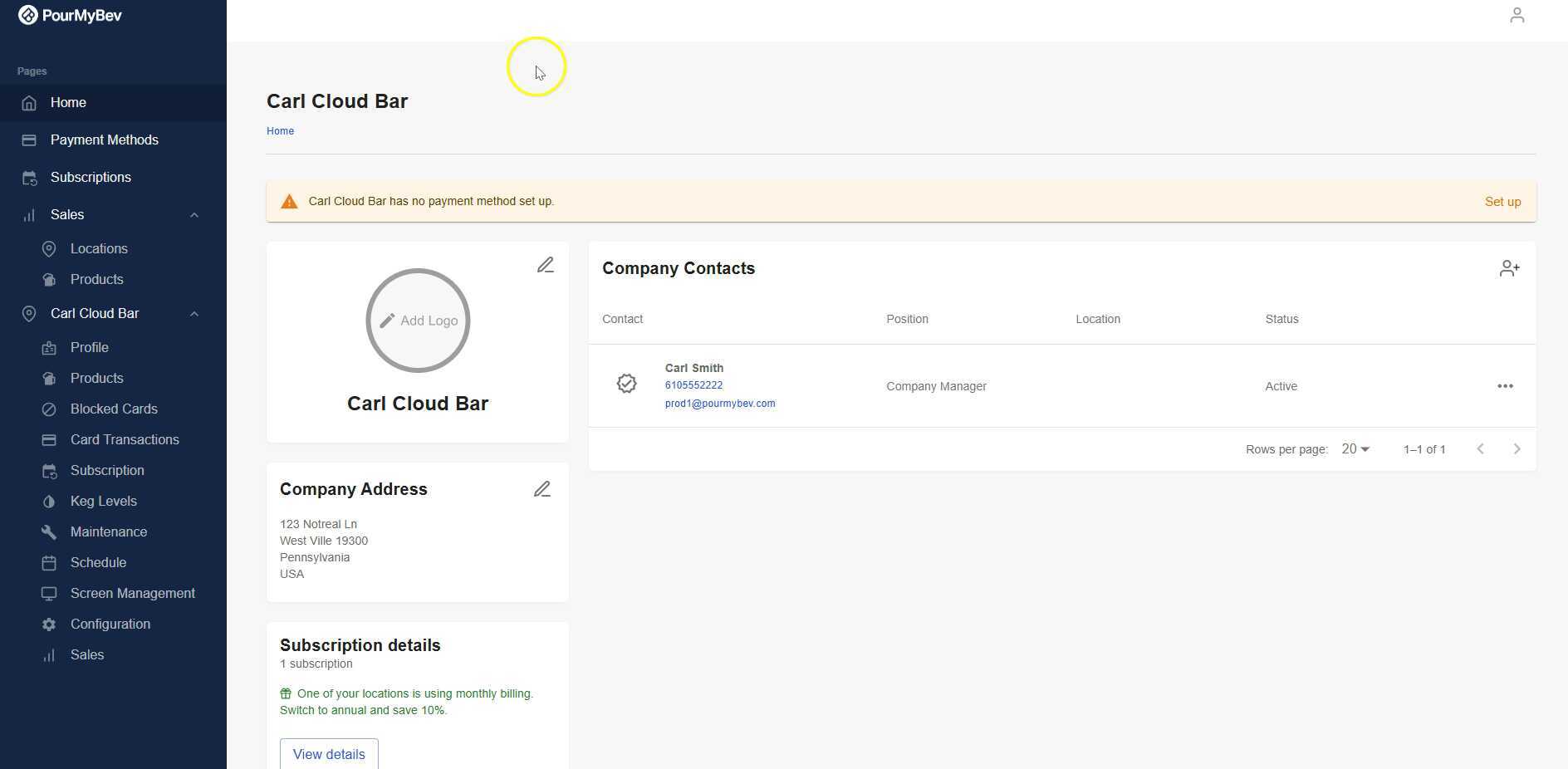The height and width of the screenshot is (769, 1568).
Task: Click email prod1@pourmybev.com
Action: click(x=720, y=404)
